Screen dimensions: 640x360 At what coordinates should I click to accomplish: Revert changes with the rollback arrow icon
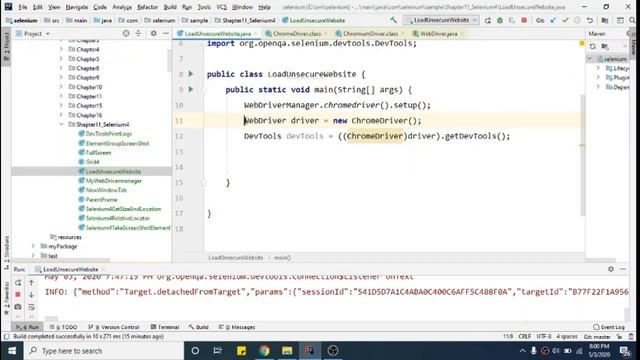[x=590, y=20]
